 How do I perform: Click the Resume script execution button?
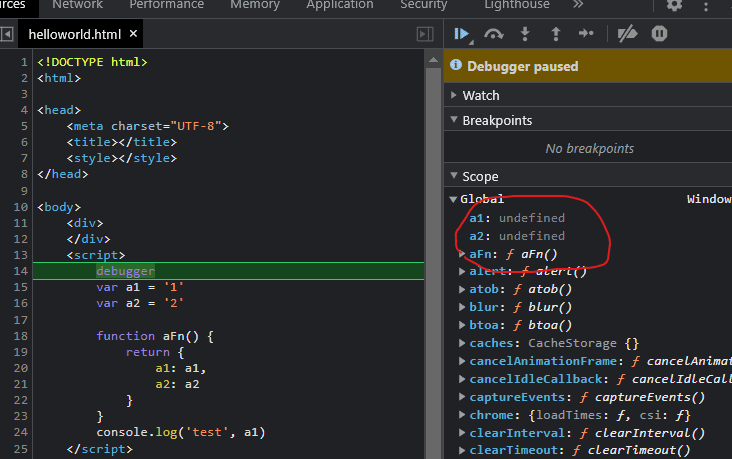(x=462, y=34)
